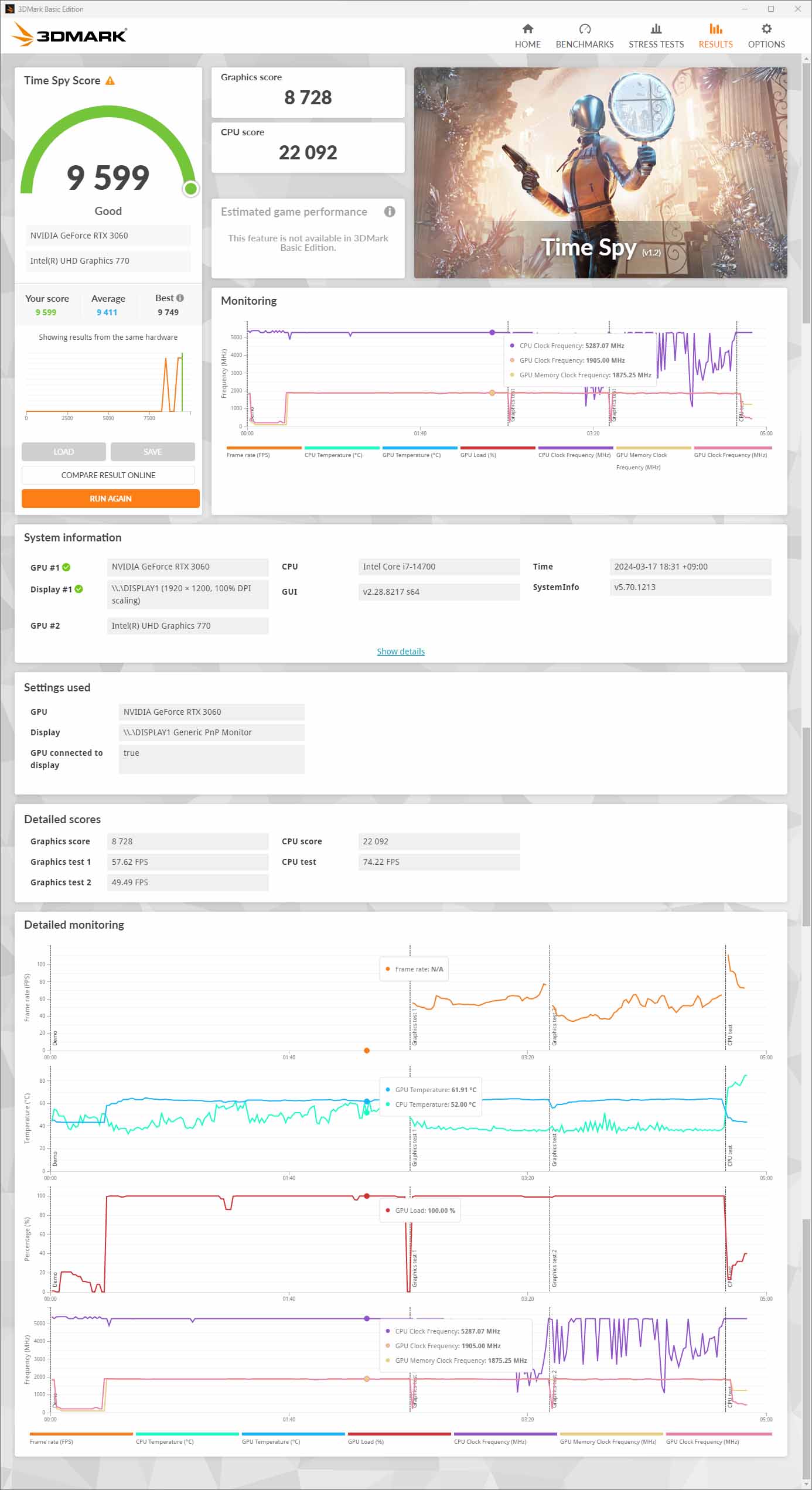Click the Average score 9 411

(x=107, y=312)
